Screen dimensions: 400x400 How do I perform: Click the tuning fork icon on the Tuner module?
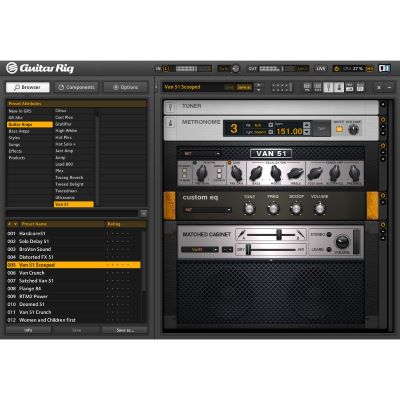[x=170, y=107]
